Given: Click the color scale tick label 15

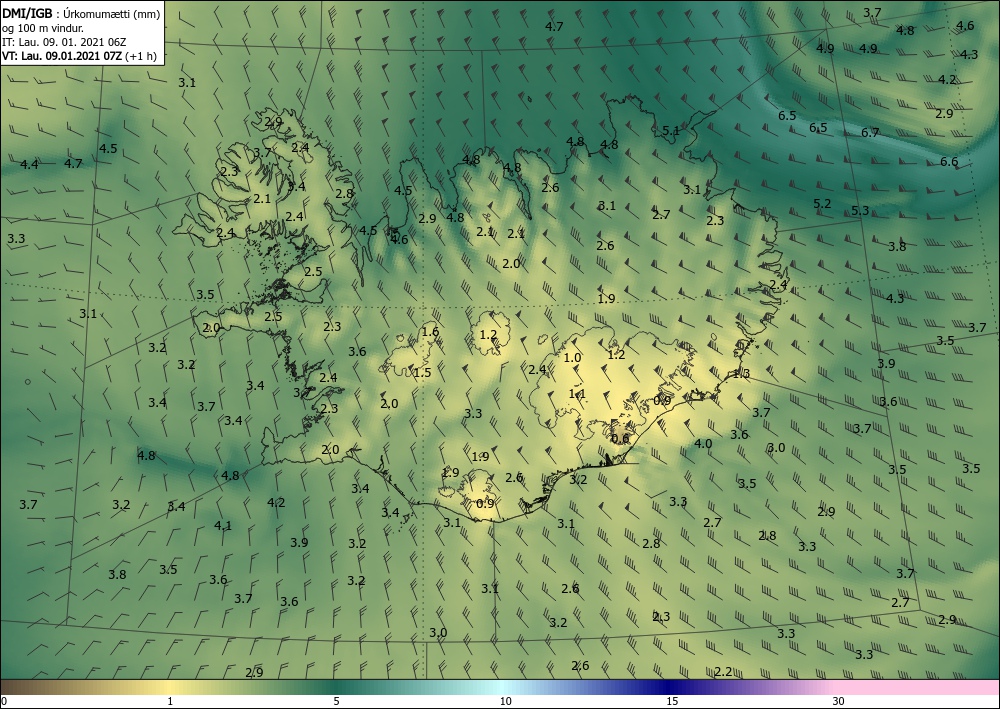Looking at the screenshot, I should coord(672,701).
